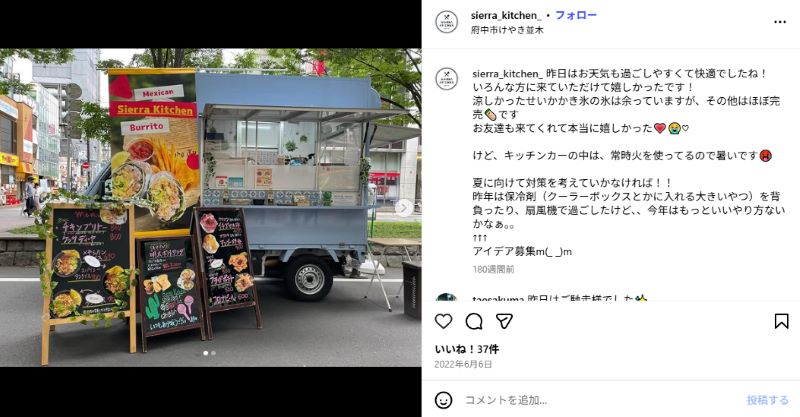Image resolution: width=800 pixels, height=417 pixels.
Task: Click the food truck photo
Action: 210,208
